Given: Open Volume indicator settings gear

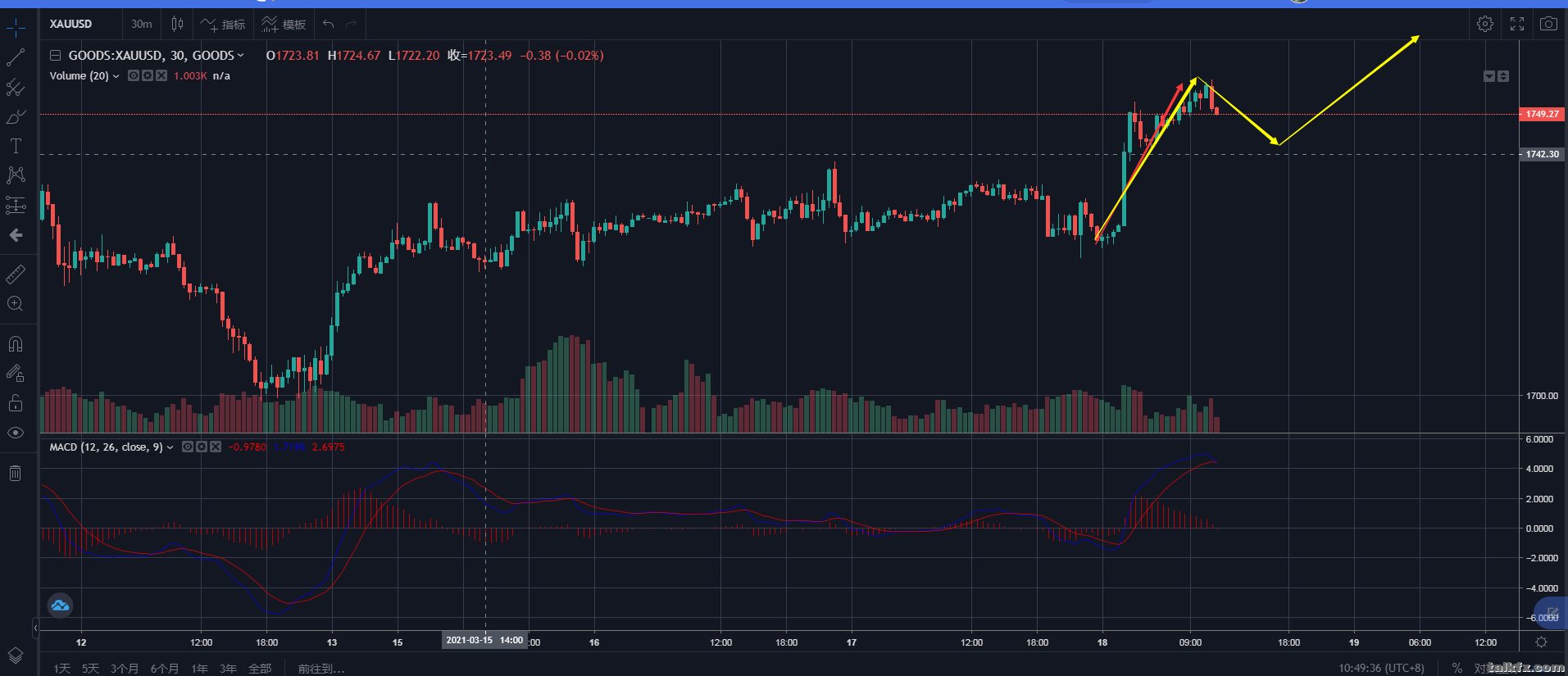Looking at the screenshot, I should pos(148,75).
